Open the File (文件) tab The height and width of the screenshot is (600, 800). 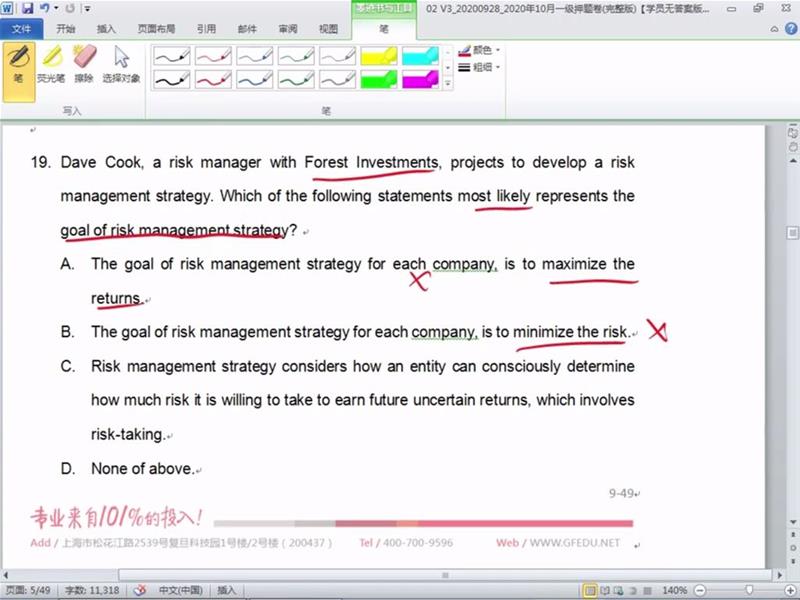21,29
